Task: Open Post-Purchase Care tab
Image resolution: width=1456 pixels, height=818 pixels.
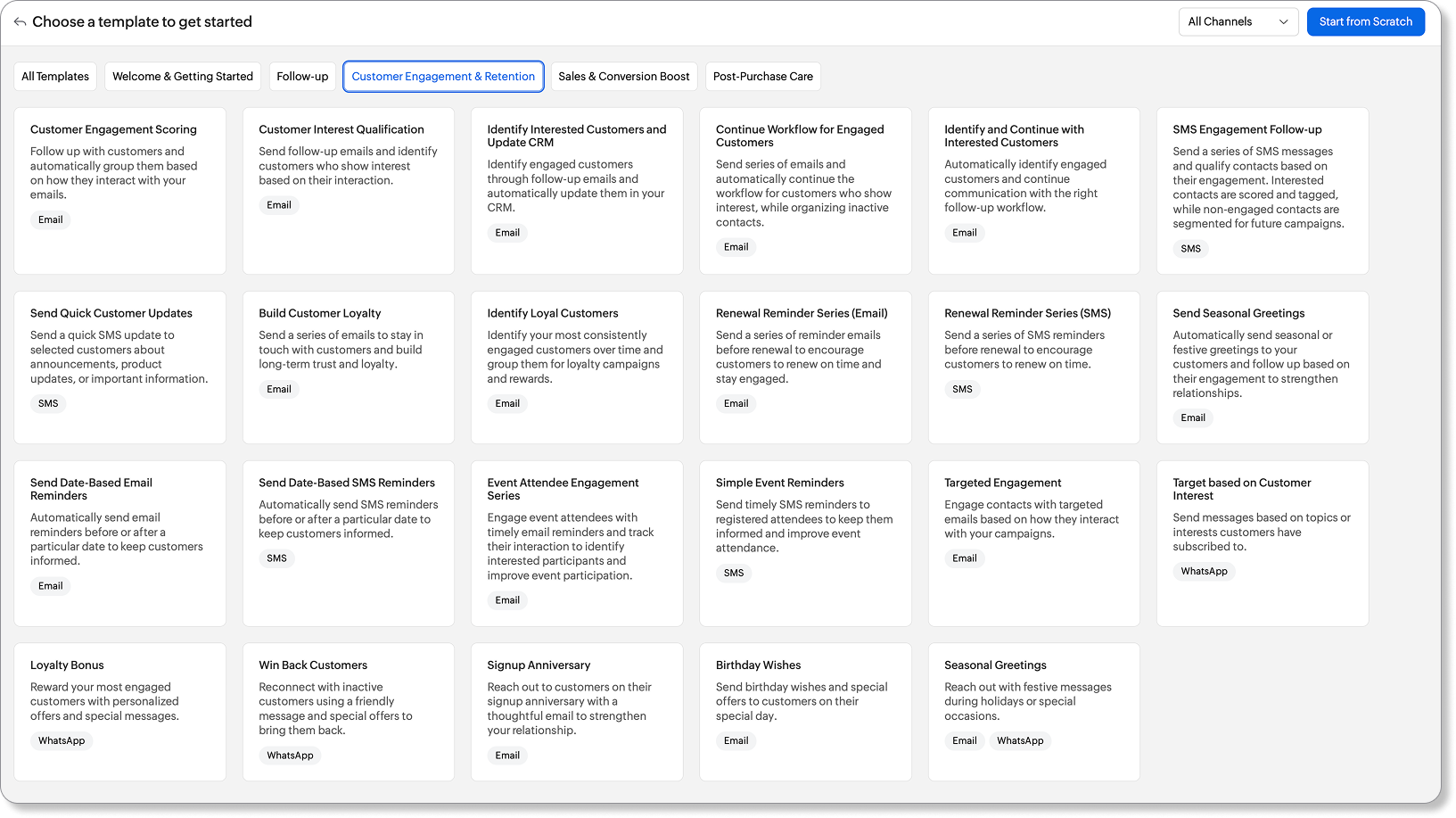Action: click(763, 77)
